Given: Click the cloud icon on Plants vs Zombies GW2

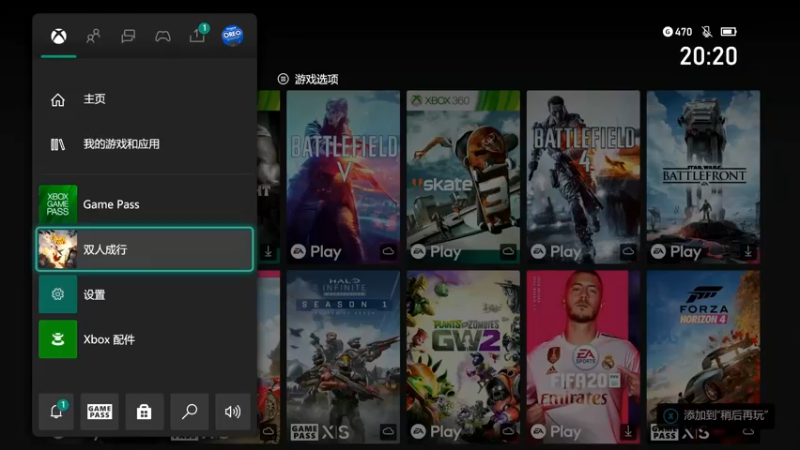Looking at the screenshot, I should point(508,431).
